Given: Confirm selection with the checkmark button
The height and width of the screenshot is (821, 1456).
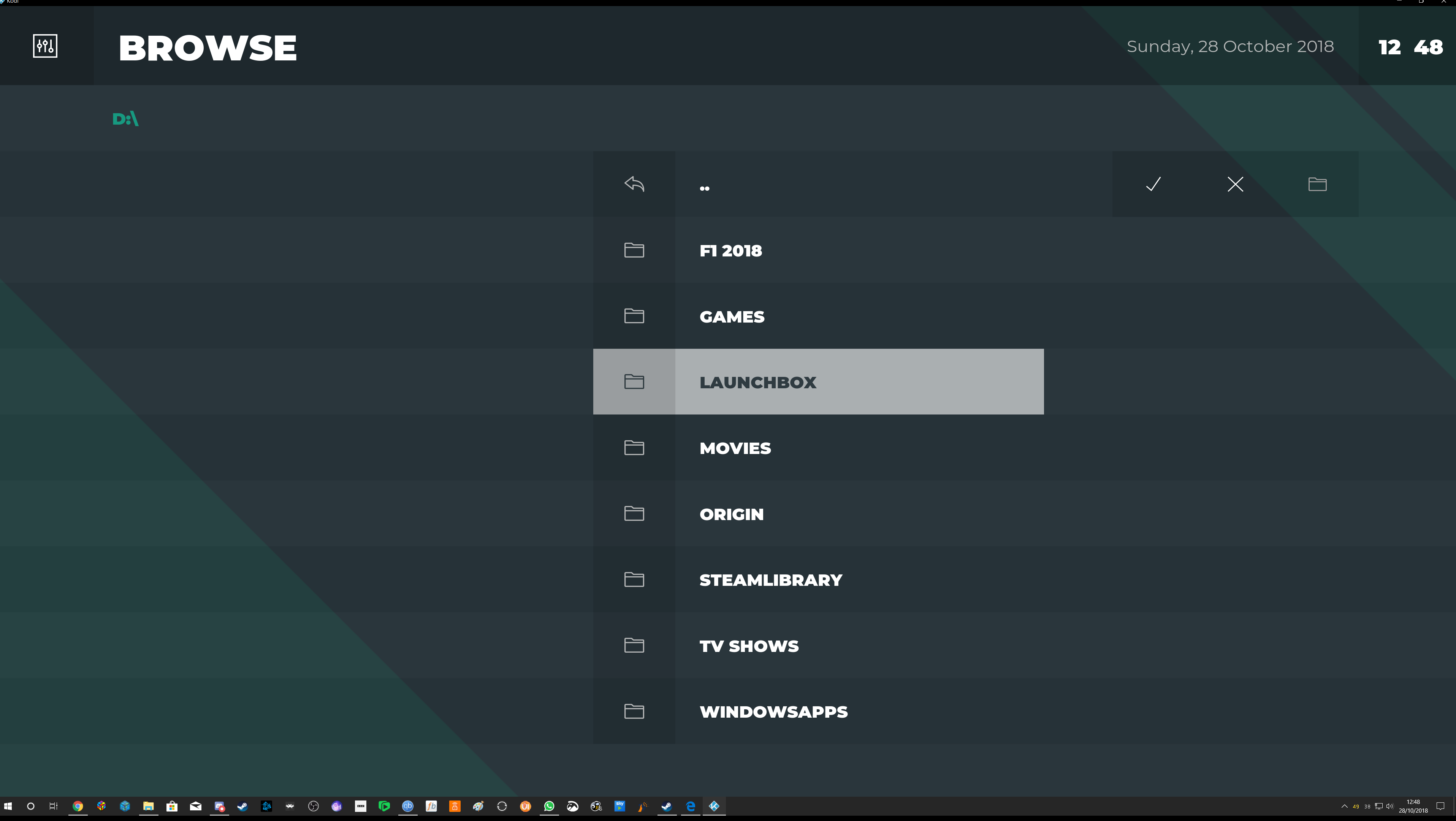Looking at the screenshot, I should point(1153,184).
